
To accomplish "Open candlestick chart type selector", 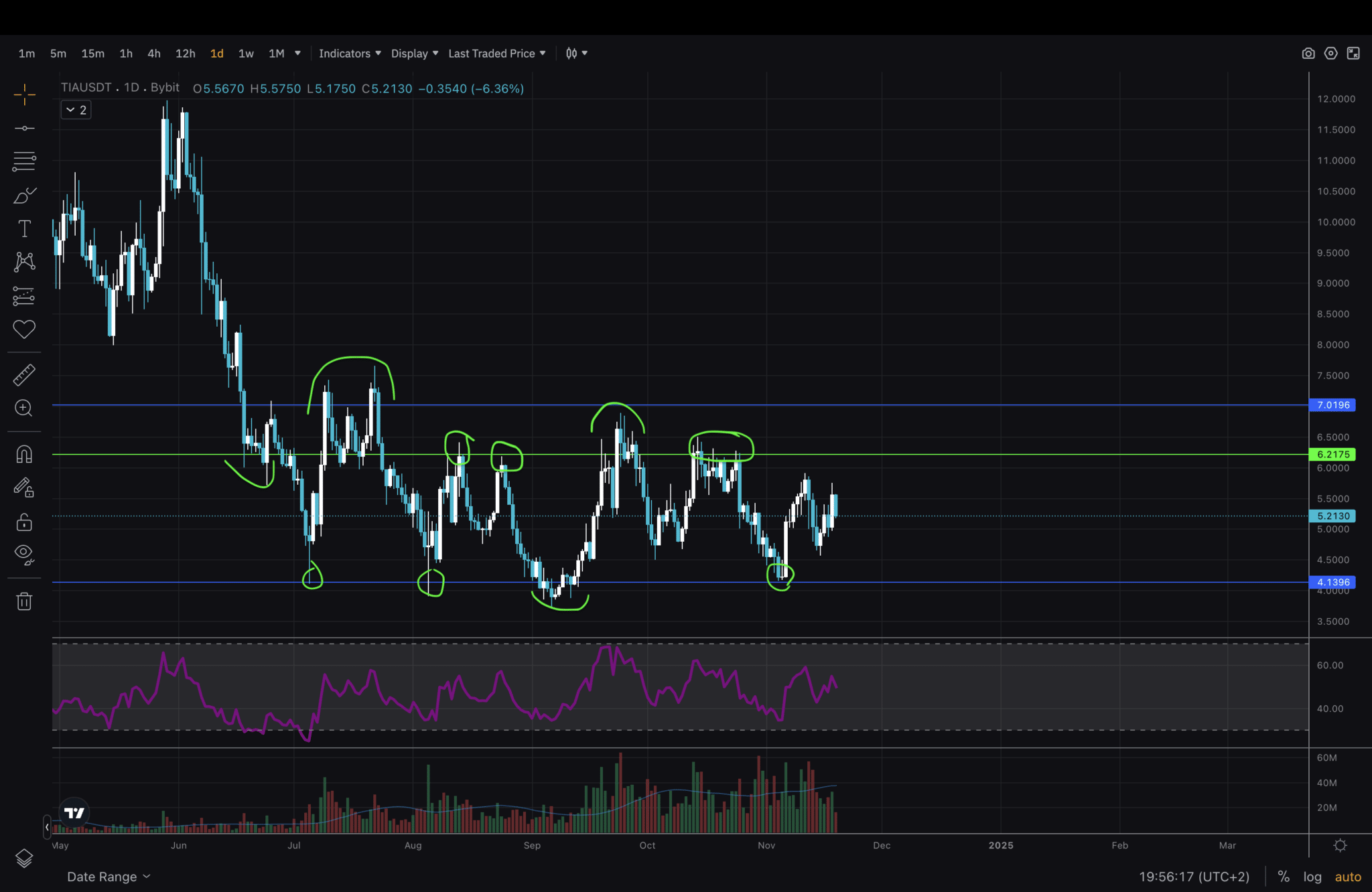I will click(x=576, y=54).
